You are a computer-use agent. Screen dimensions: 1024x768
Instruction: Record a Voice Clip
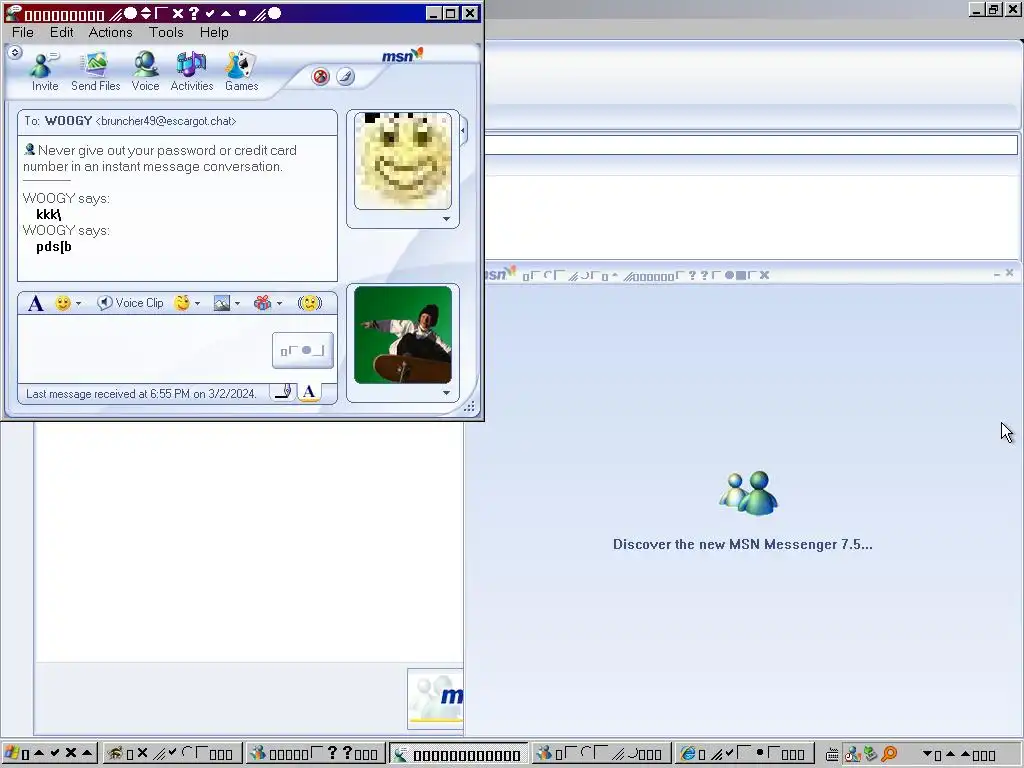tap(130, 303)
